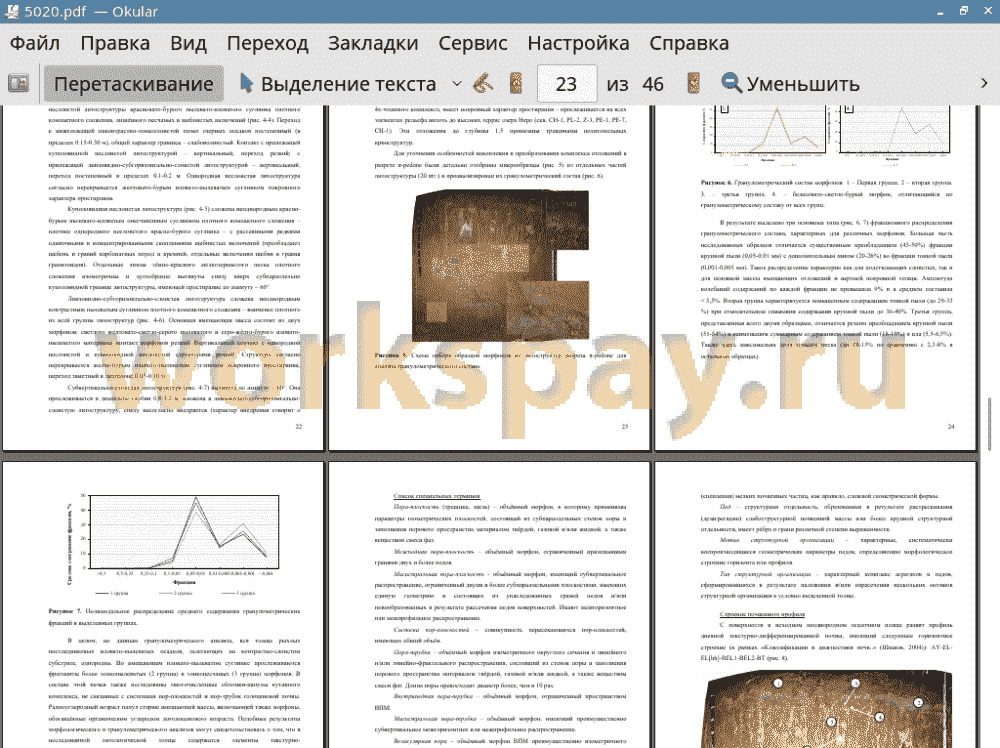Click the page number 22 at the page bottom

(298, 427)
